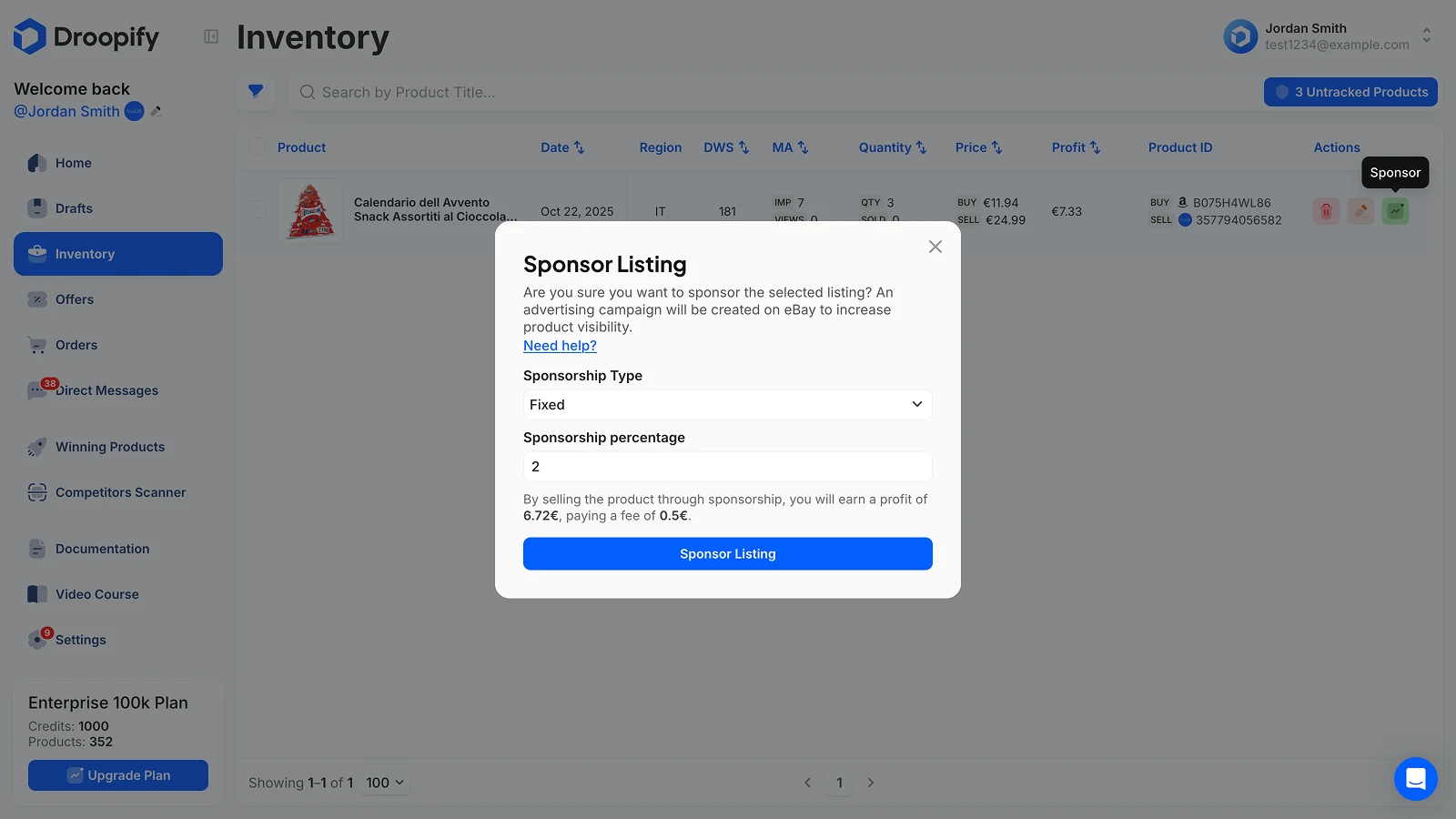
Task: Sort the table by Profit column
Action: 1076,147
